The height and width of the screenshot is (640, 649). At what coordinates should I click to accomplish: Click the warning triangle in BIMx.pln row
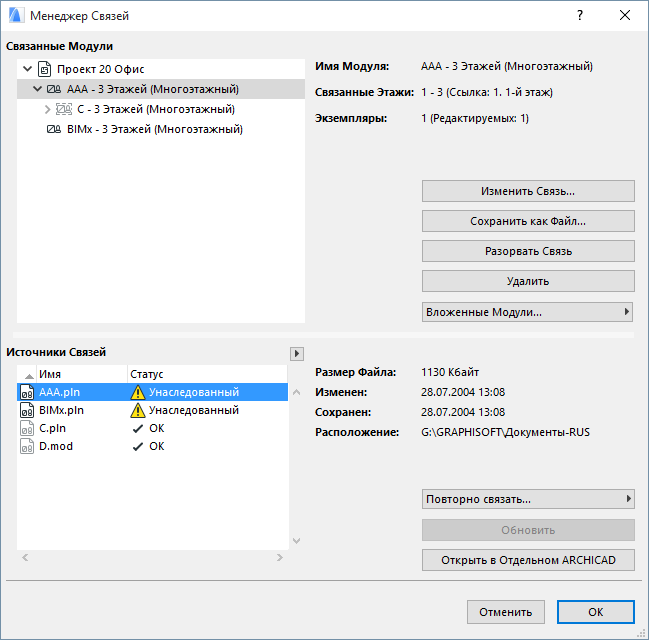point(137,411)
